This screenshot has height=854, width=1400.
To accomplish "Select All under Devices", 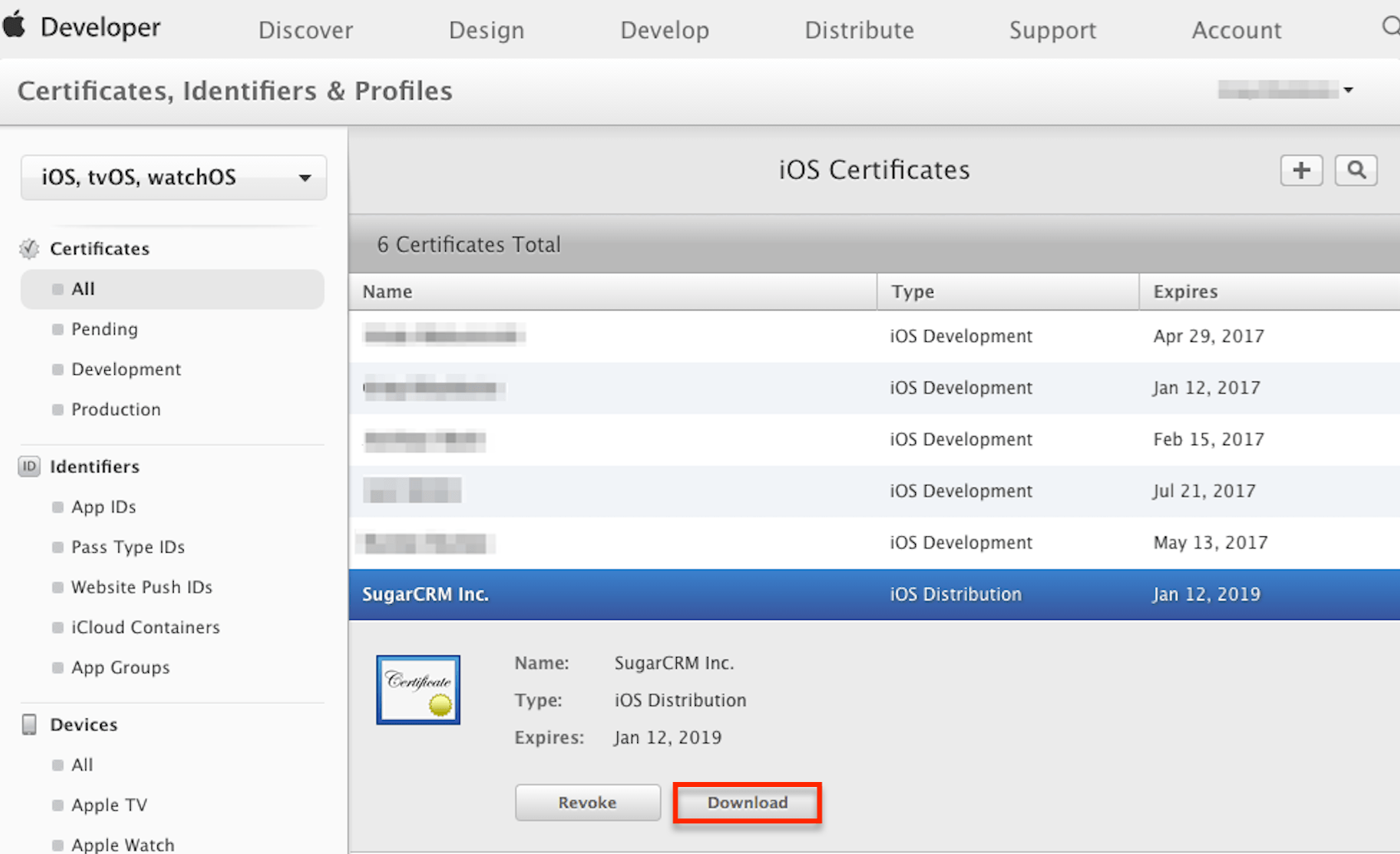I will [x=82, y=765].
